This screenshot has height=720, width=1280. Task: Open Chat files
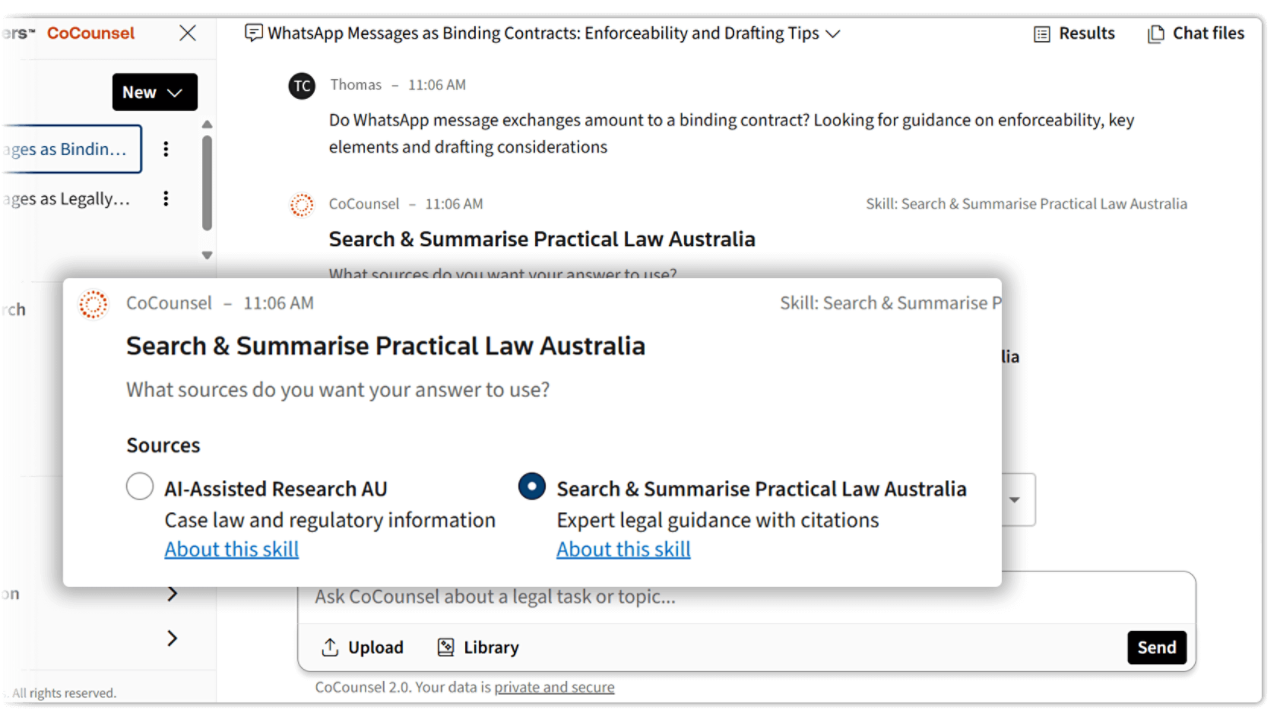pos(1155,33)
